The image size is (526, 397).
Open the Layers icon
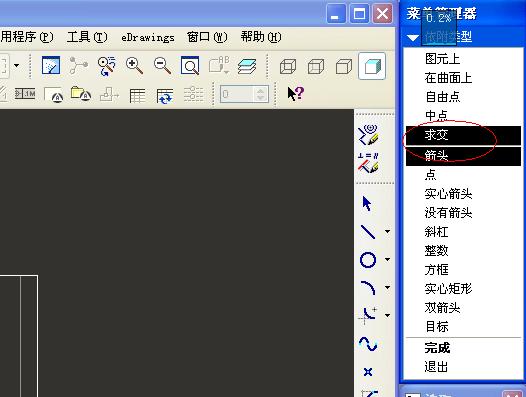click(247, 66)
